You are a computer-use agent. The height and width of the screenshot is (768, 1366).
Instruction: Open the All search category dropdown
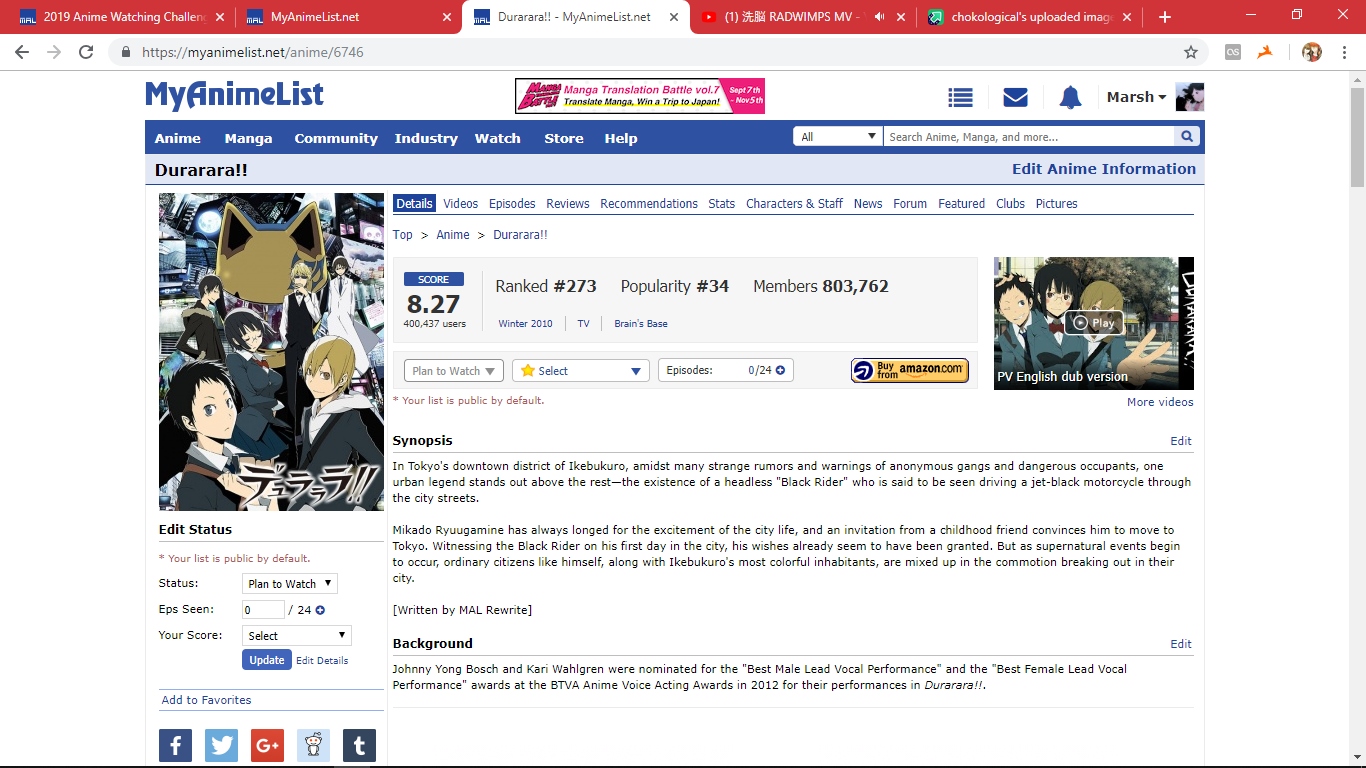[837, 137]
